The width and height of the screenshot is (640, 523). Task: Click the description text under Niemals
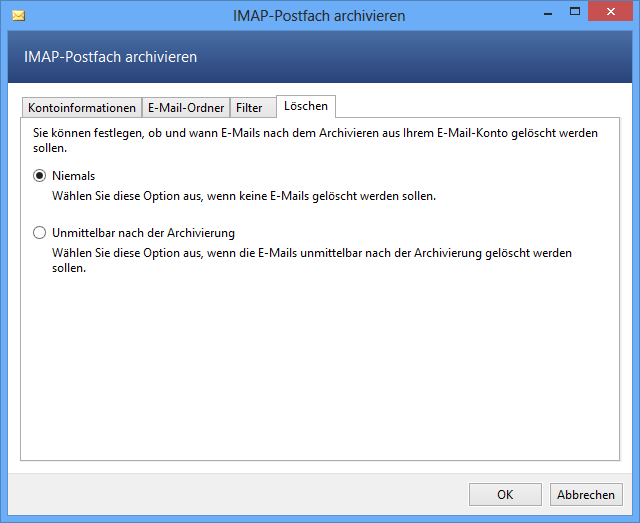(x=244, y=196)
